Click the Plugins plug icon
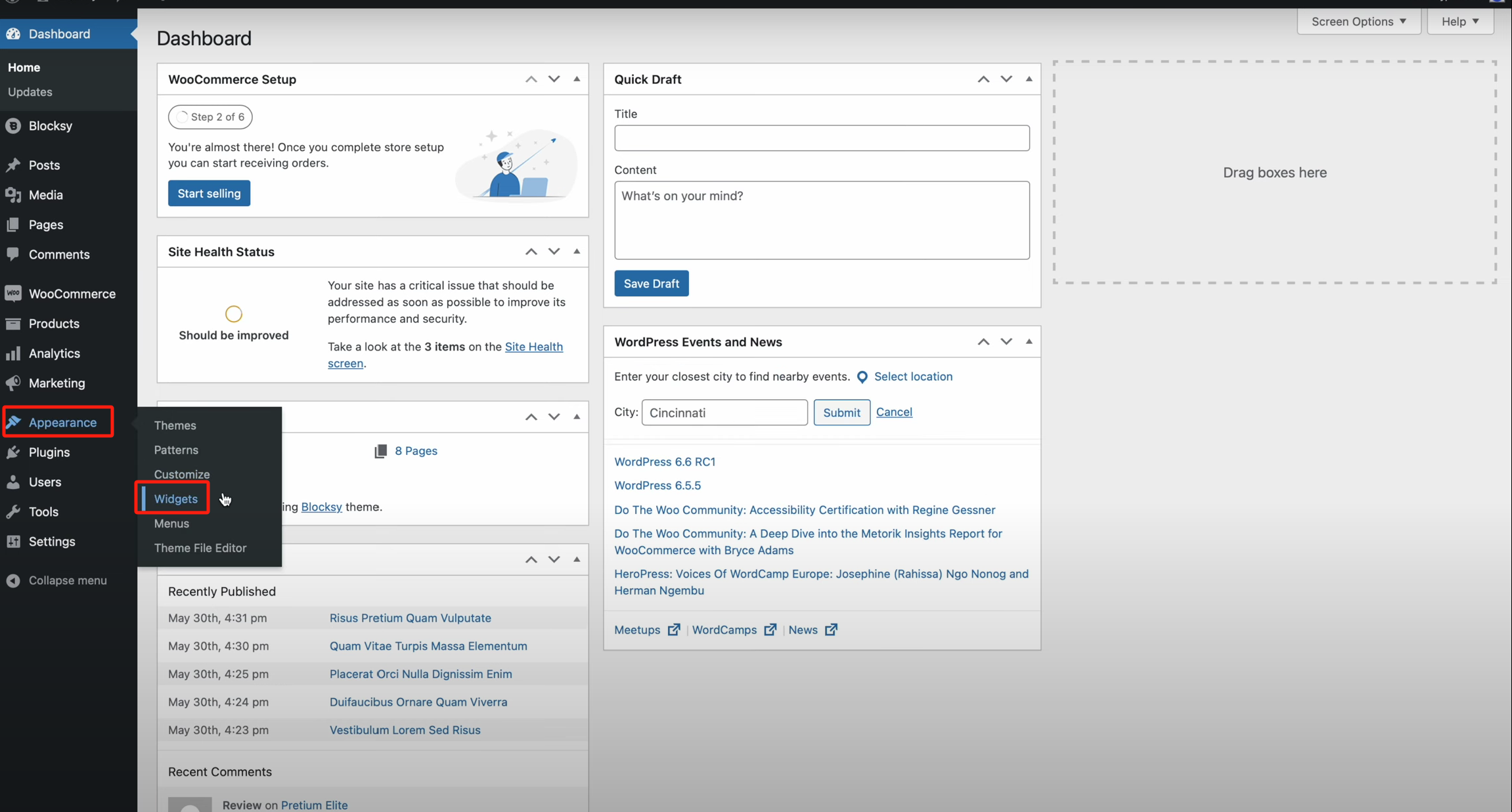The image size is (1512, 812). point(13,452)
